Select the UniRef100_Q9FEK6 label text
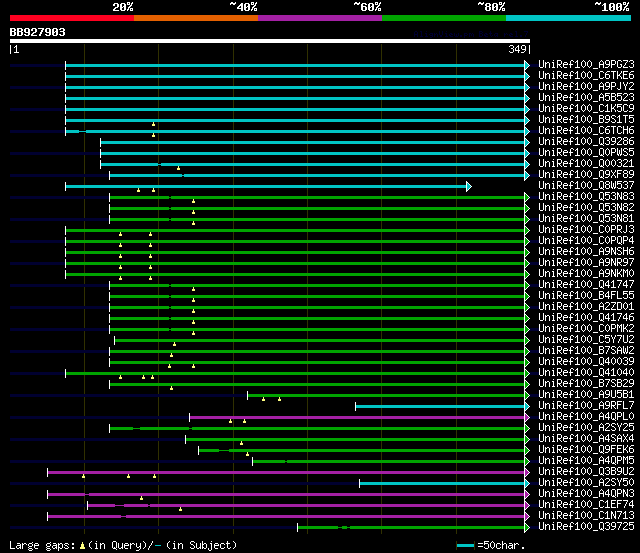This screenshot has height=553, width=640. tap(586, 450)
